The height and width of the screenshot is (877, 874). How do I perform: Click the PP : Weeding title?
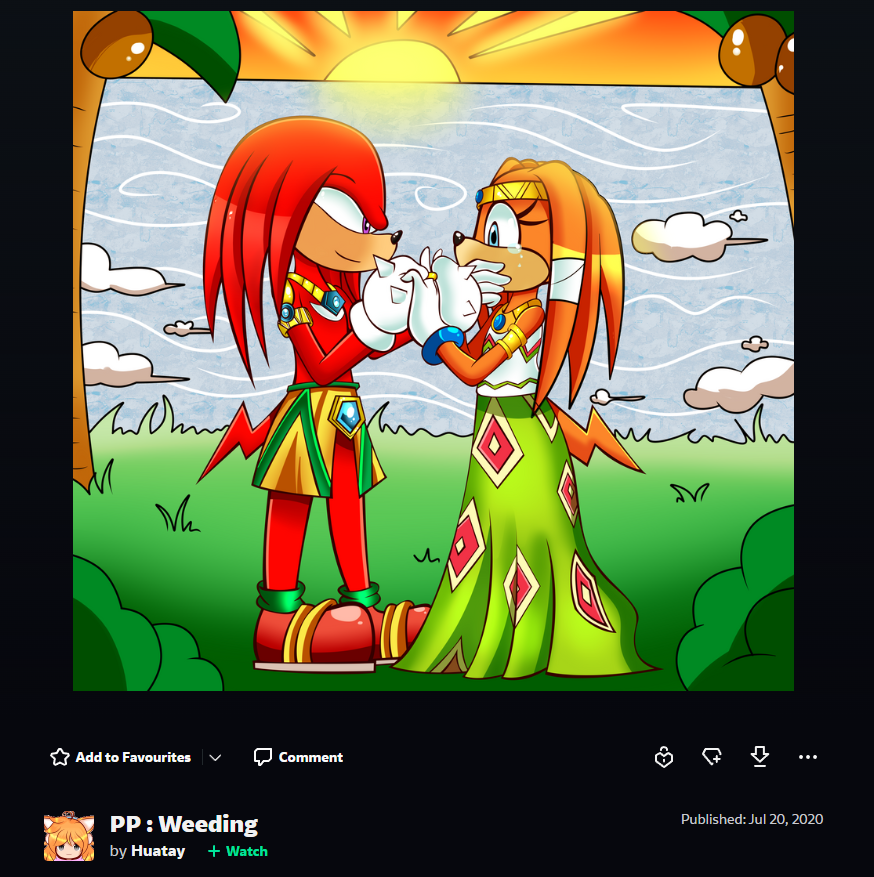[184, 824]
